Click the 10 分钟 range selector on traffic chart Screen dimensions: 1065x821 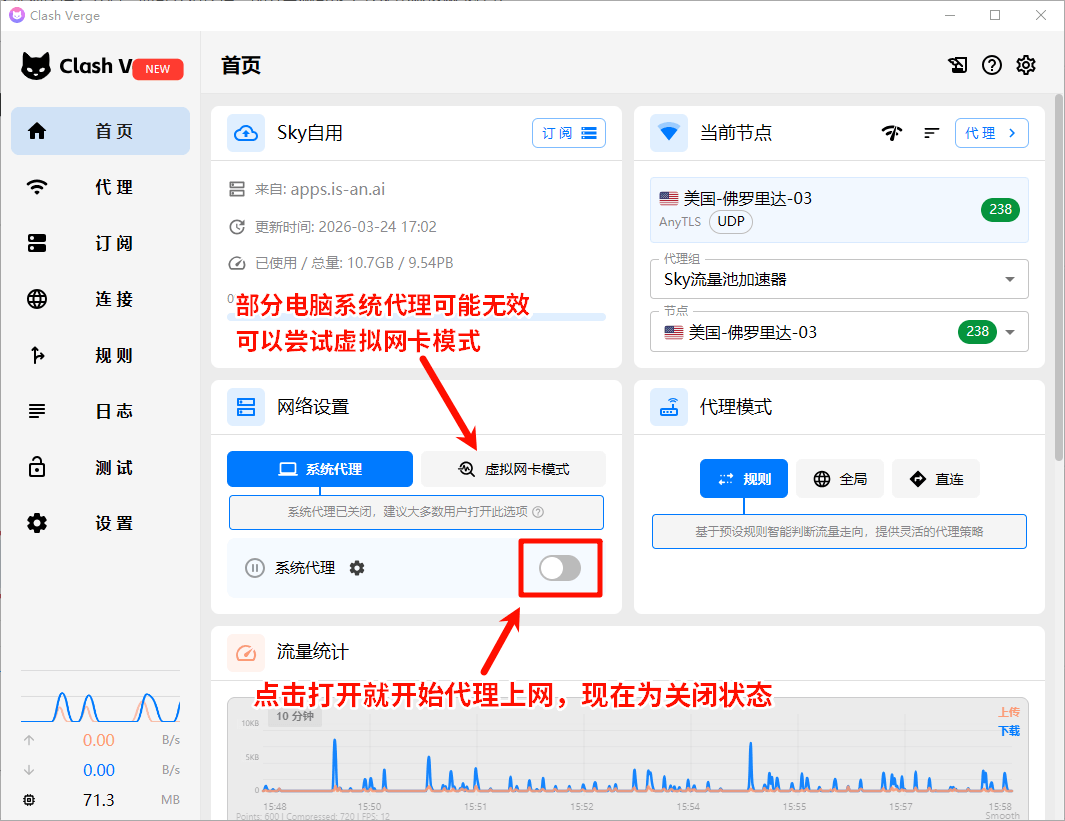296,718
